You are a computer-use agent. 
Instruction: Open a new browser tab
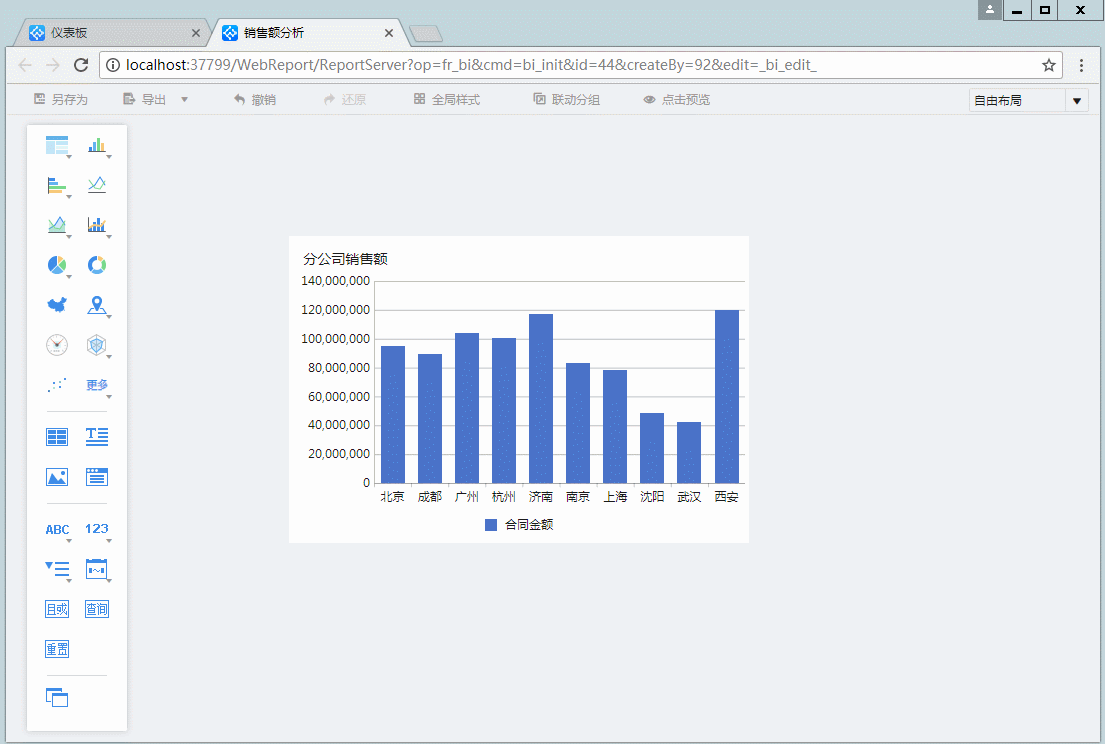[x=426, y=33]
